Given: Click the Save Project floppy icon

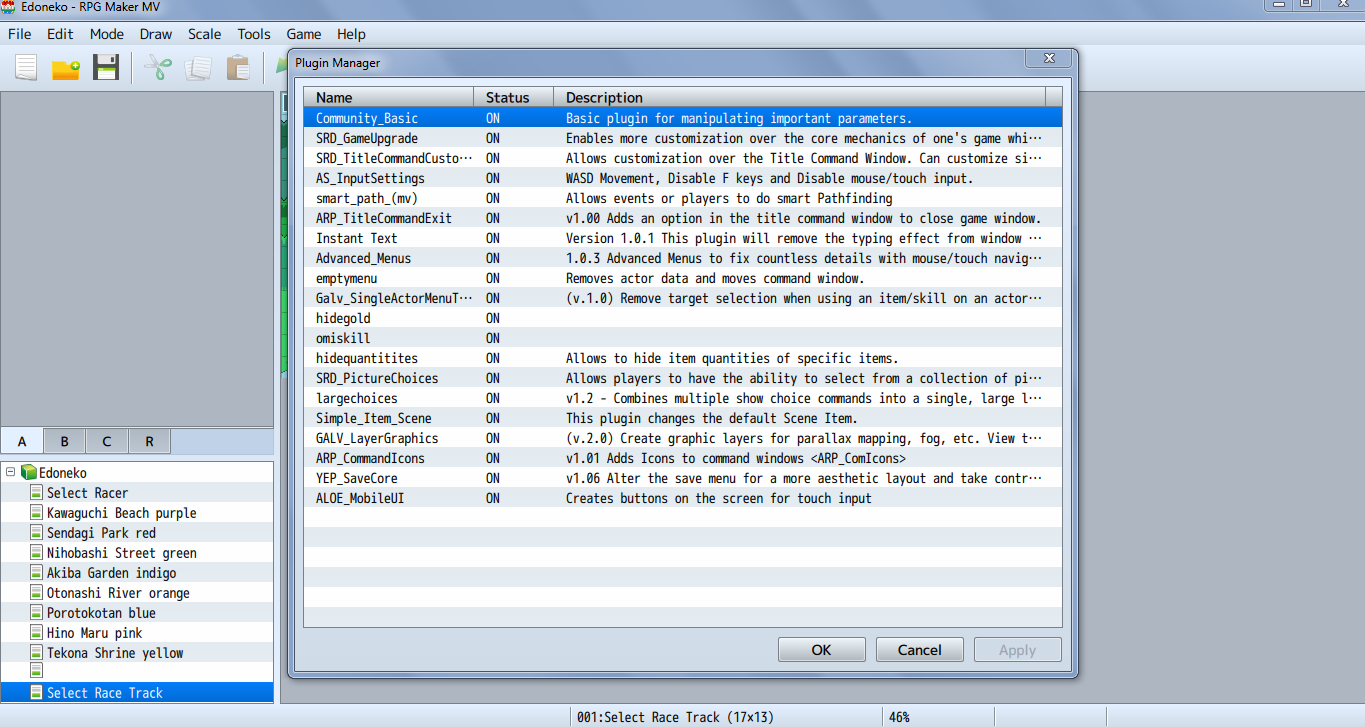Looking at the screenshot, I should pos(106,68).
